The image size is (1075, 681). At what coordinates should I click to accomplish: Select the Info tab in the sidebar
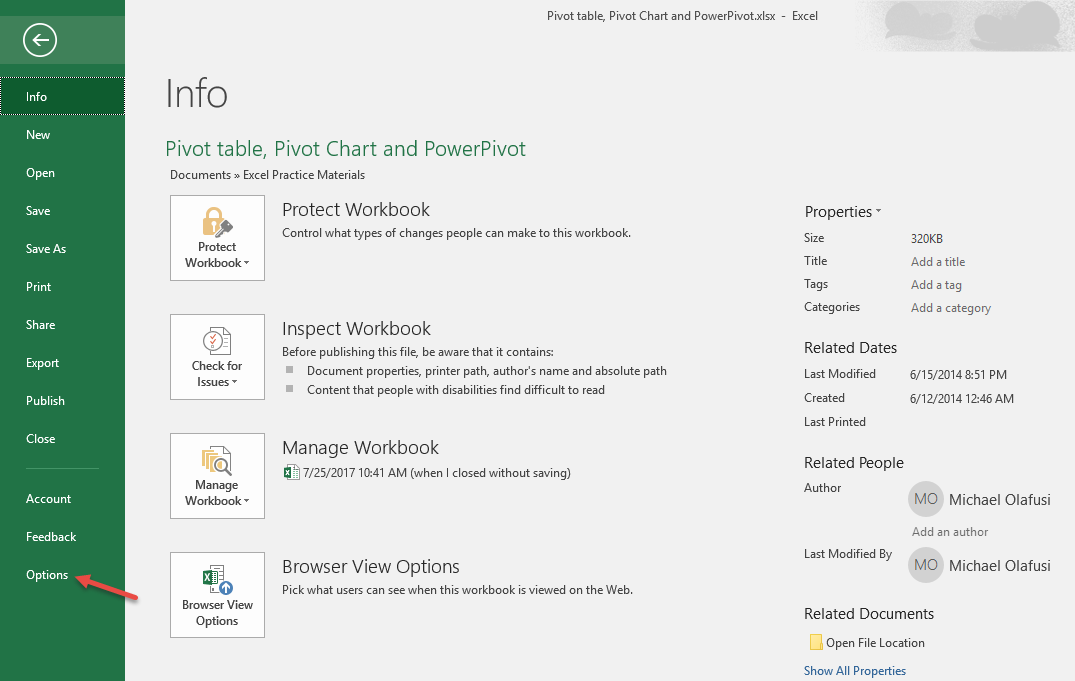(36, 96)
